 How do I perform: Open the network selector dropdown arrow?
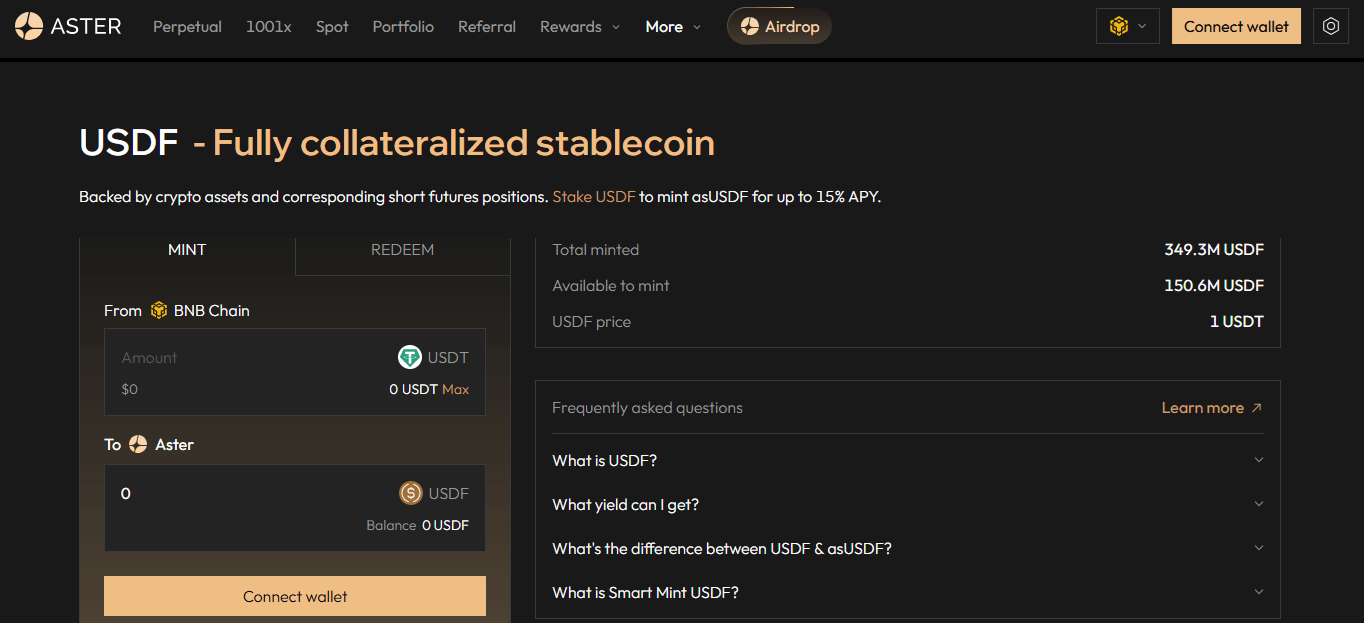(1142, 27)
